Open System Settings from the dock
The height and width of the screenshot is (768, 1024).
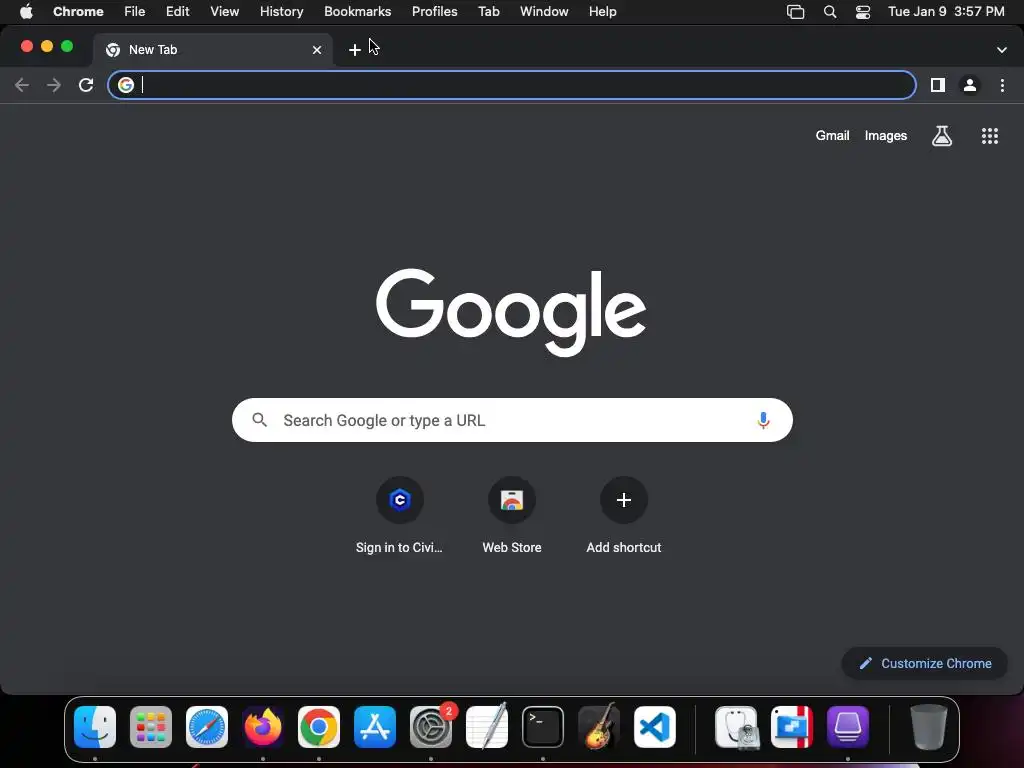431,727
